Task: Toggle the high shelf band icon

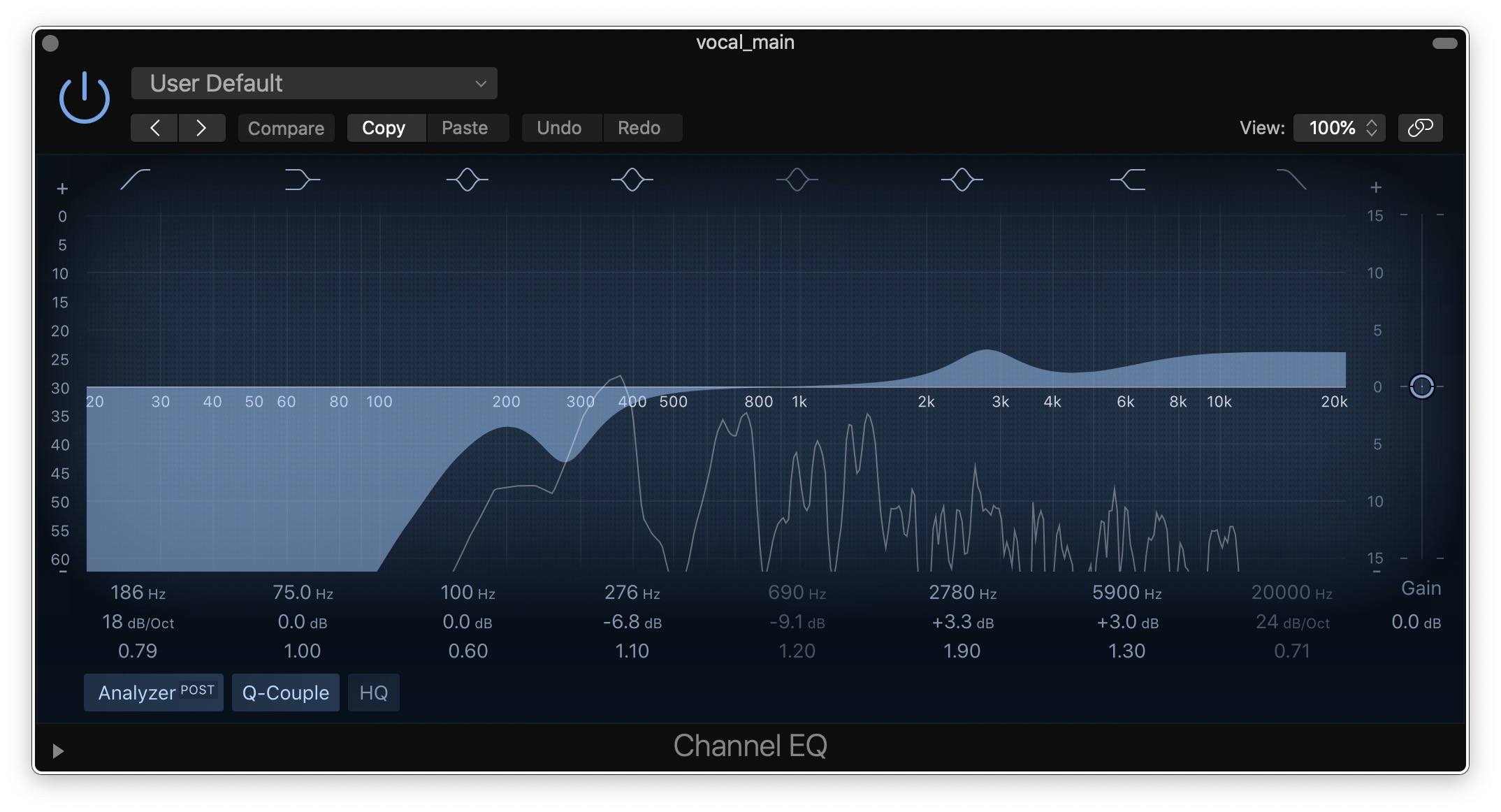Action: tap(1127, 180)
